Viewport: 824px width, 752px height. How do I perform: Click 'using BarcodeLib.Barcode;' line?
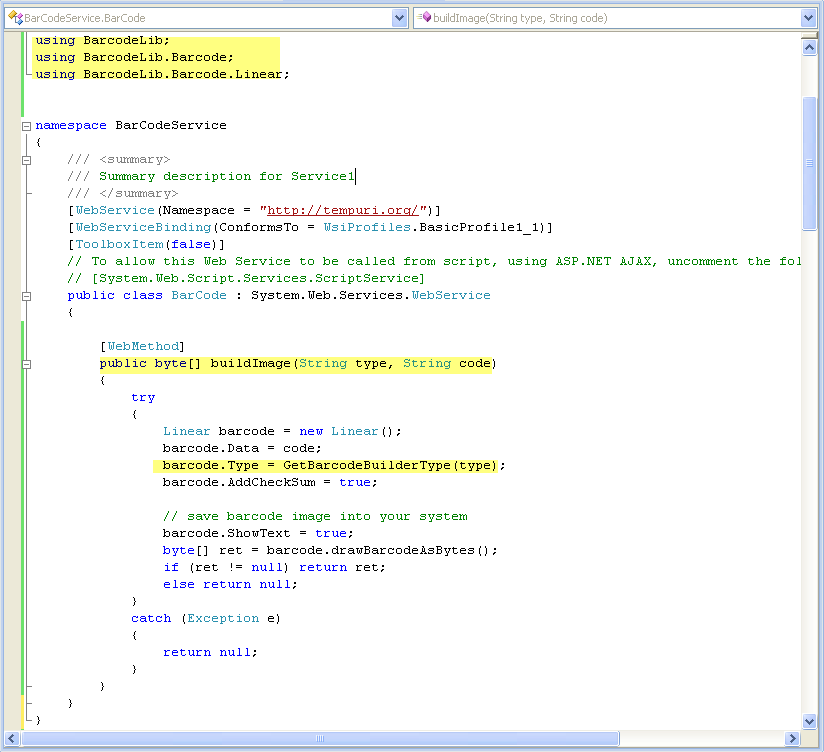point(135,57)
